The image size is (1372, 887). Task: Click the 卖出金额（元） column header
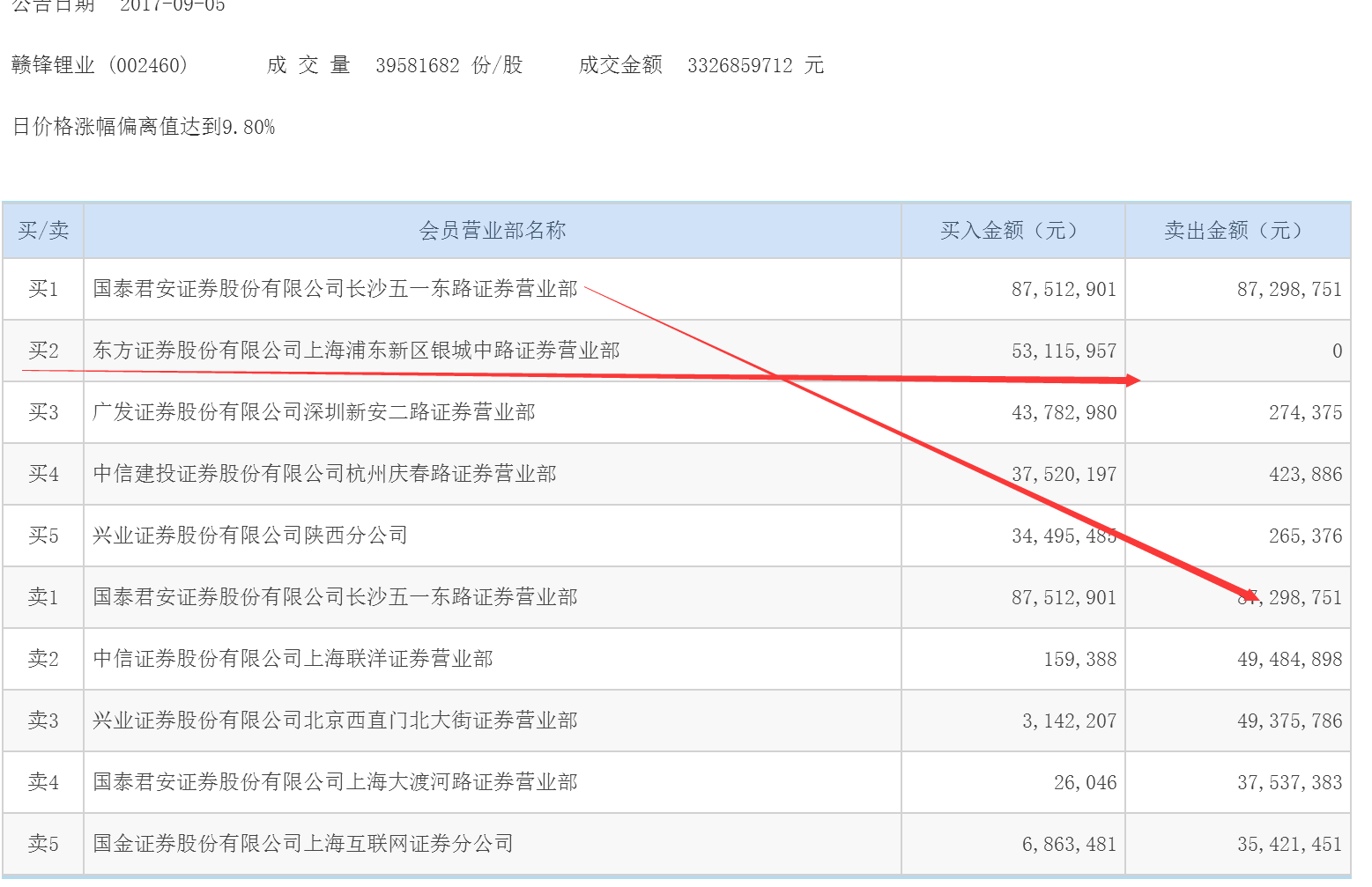1237,231
